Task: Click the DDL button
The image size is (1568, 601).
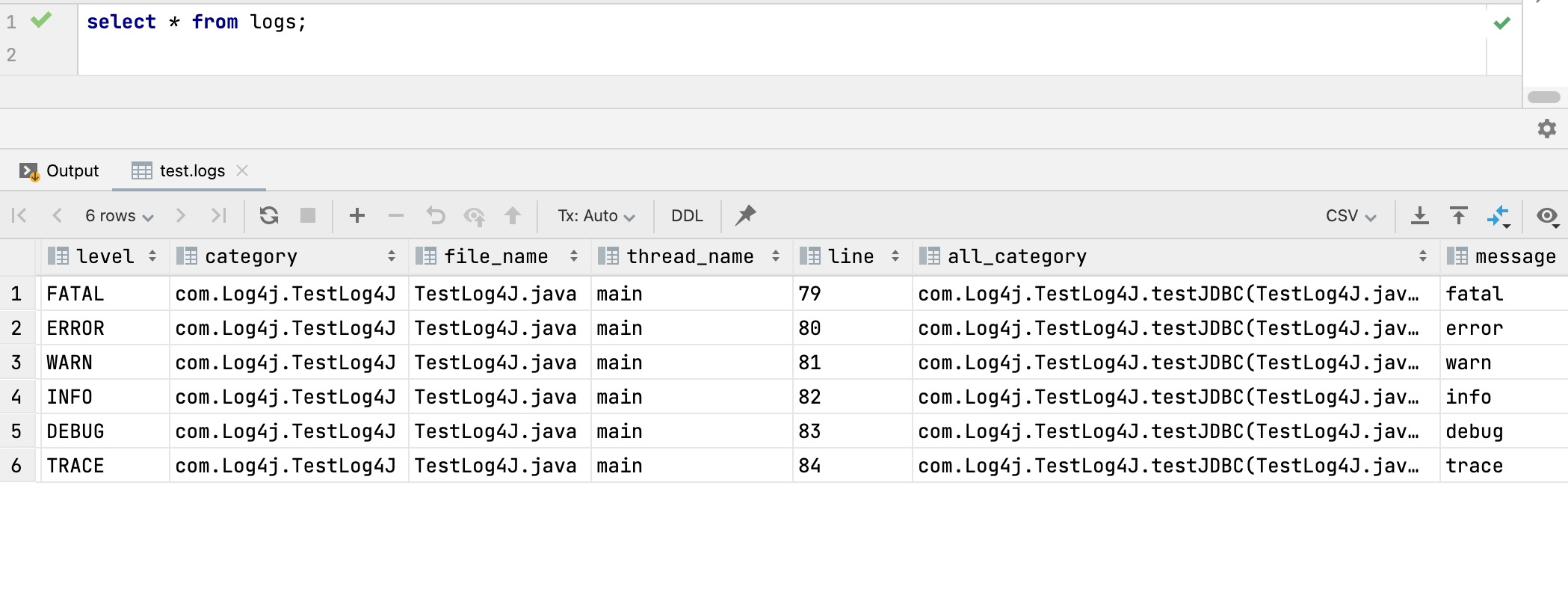Action: click(687, 216)
